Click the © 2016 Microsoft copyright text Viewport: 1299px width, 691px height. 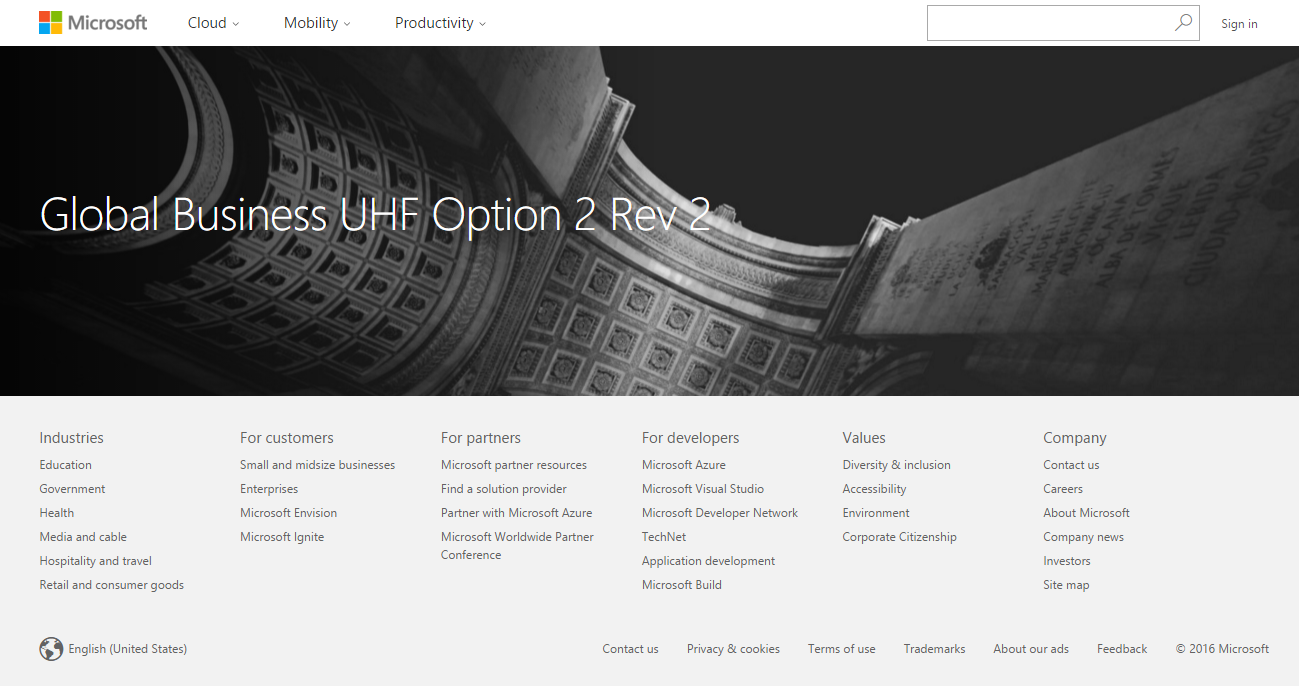(x=1222, y=649)
